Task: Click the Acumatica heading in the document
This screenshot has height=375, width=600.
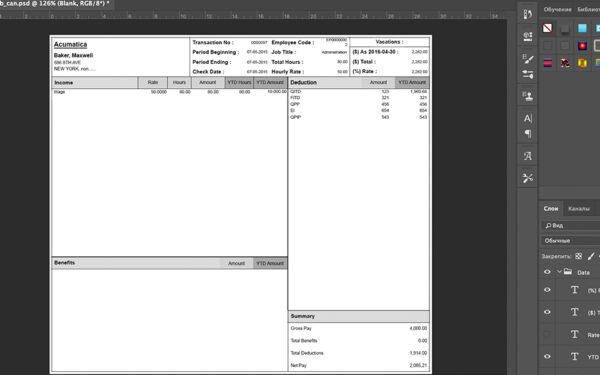Action: tap(70, 44)
